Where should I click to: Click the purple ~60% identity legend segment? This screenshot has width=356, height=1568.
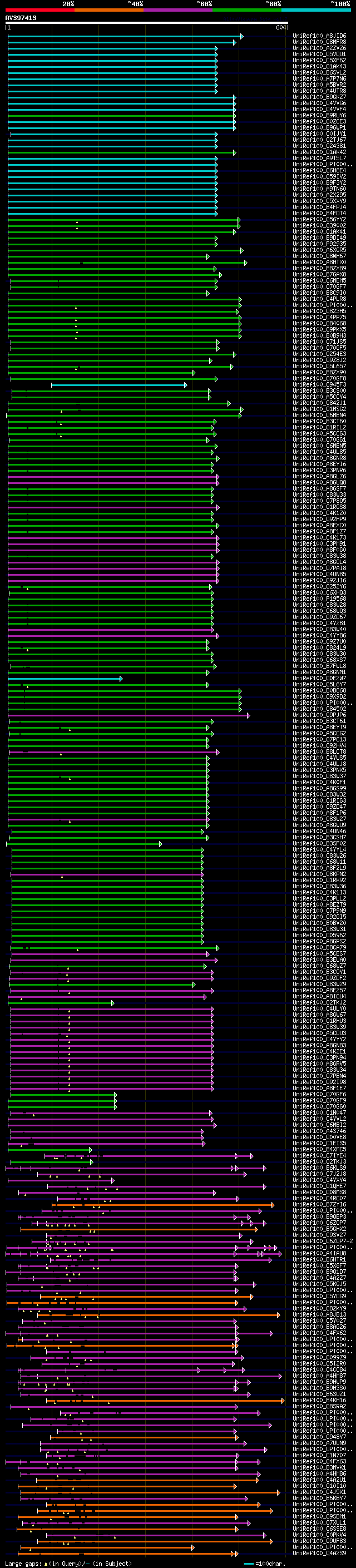click(179, 10)
